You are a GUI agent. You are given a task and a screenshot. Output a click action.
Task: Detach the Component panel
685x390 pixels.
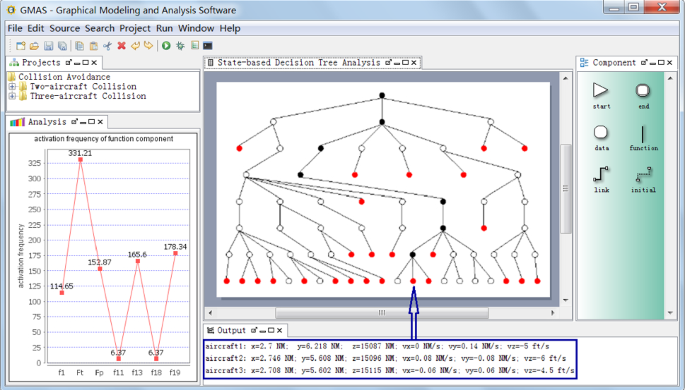[643, 63]
